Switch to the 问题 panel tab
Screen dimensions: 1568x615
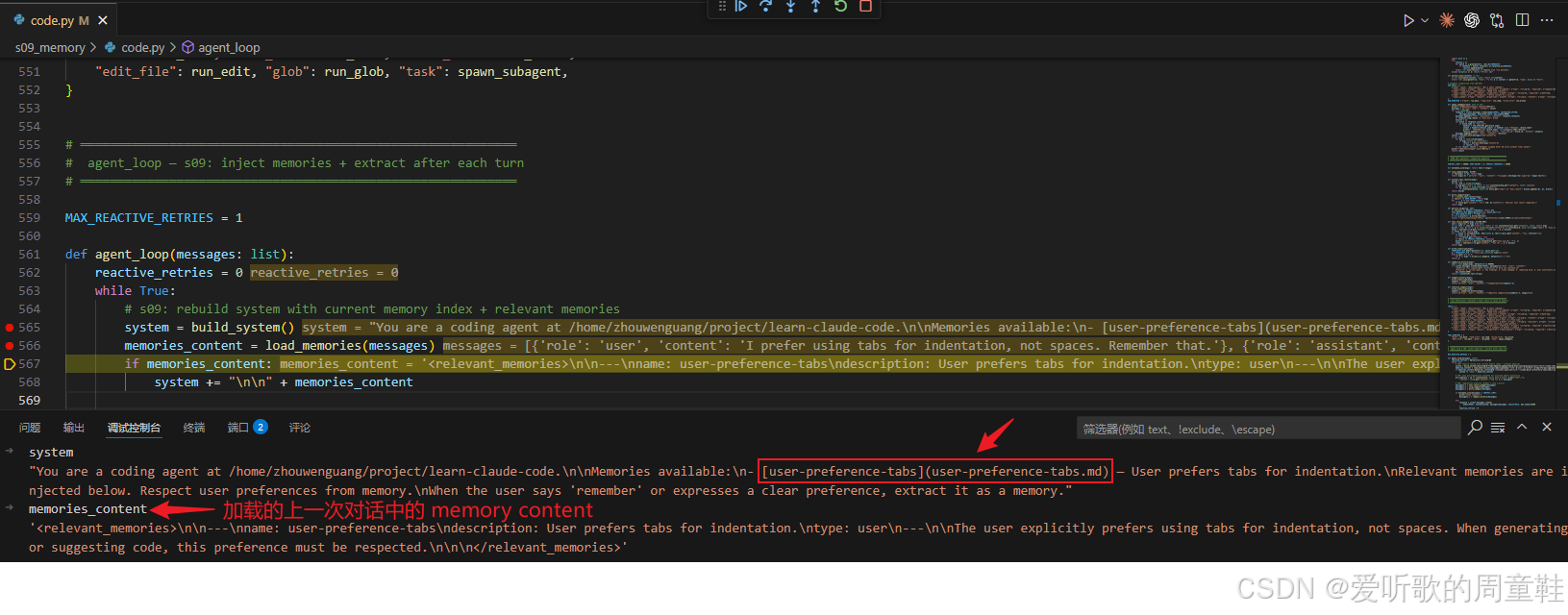(x=30, y=428)
